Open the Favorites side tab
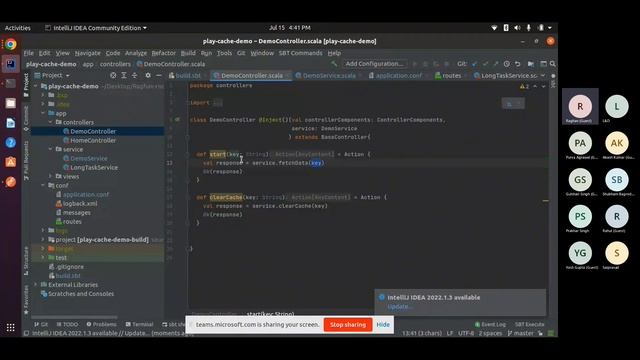The width and height of the screenshot is (640, 360). [26, 300]
